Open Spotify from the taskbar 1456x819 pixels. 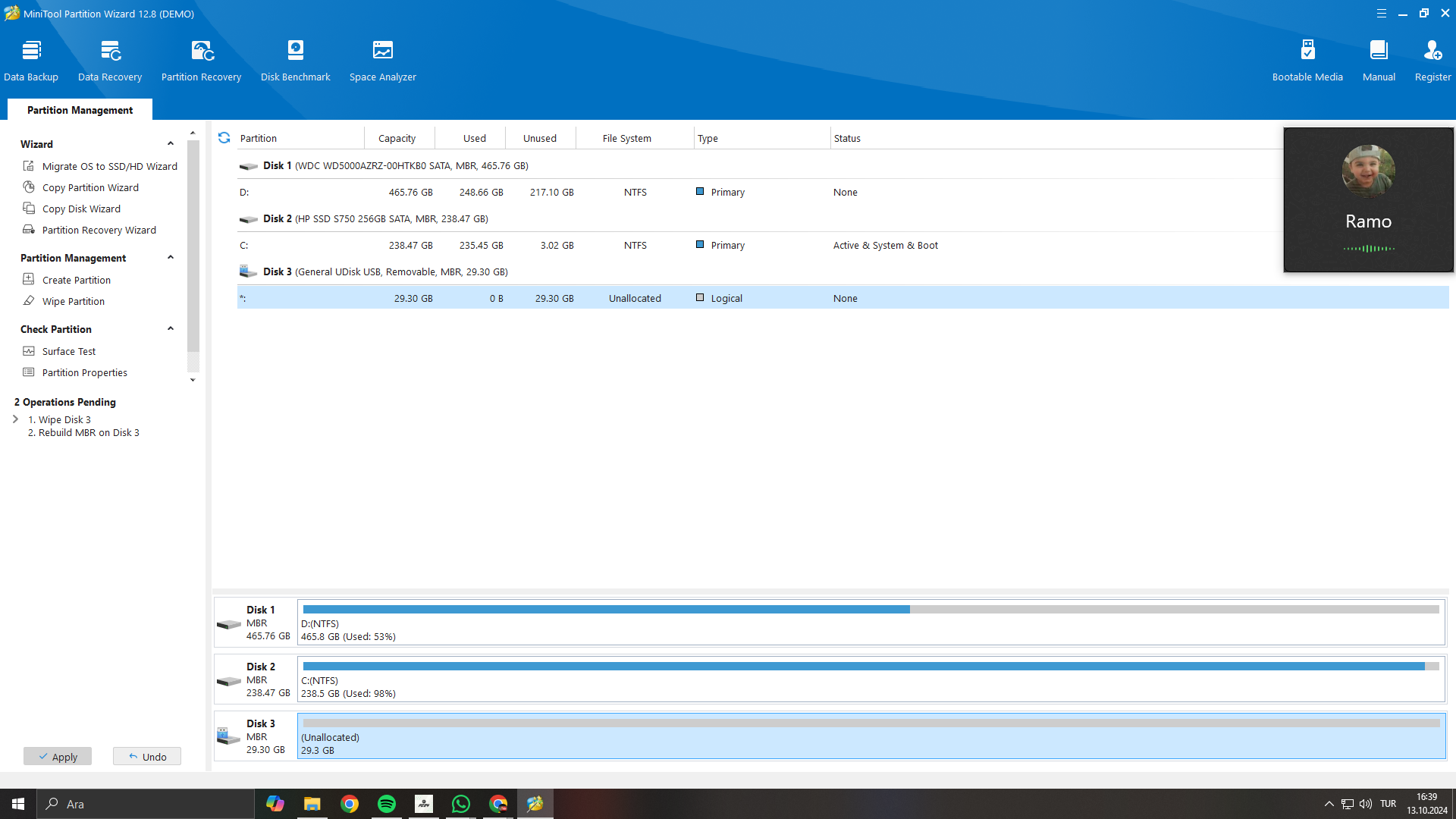click(x=386, y=804)
